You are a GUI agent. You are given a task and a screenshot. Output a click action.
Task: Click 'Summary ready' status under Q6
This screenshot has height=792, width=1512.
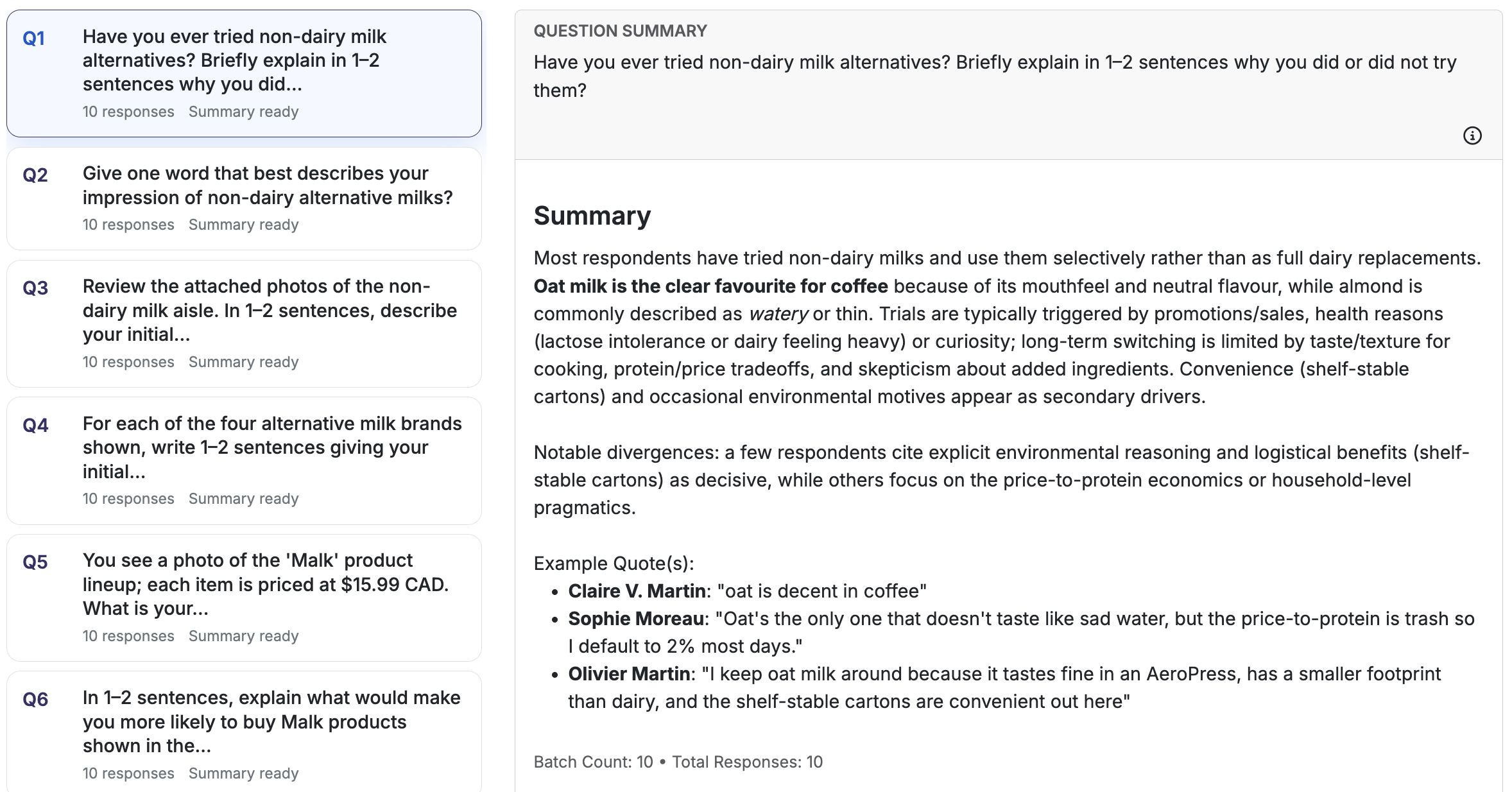click(243, 773)
